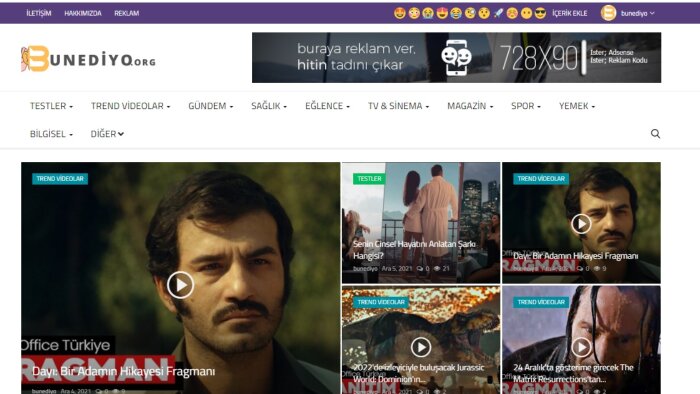This screenshot has height=394, width=700.
Task: Open bunediyo account dropdown
Action: tap(638, 13)
